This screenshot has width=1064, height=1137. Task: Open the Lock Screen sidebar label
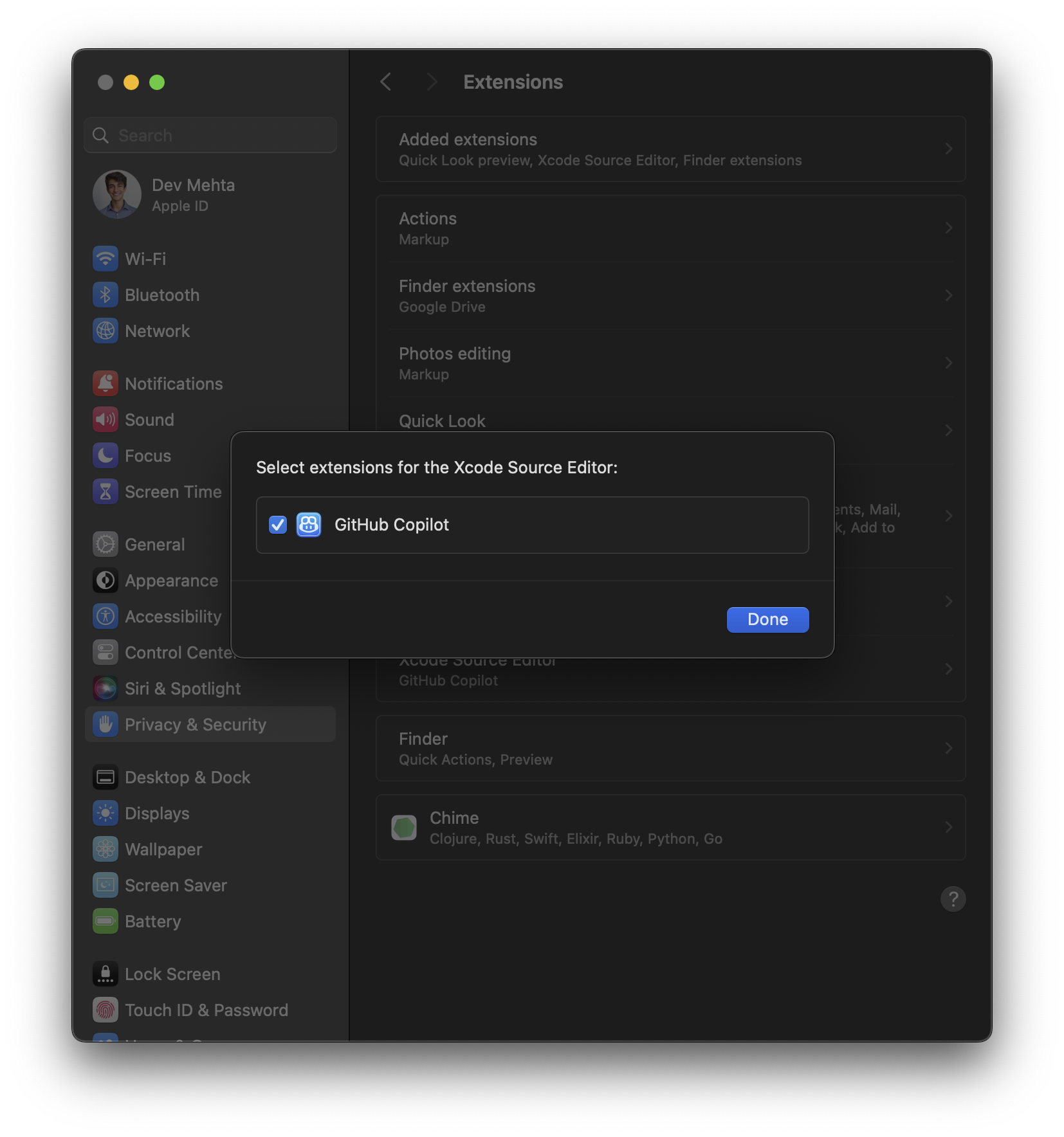(x=172, y=974)
